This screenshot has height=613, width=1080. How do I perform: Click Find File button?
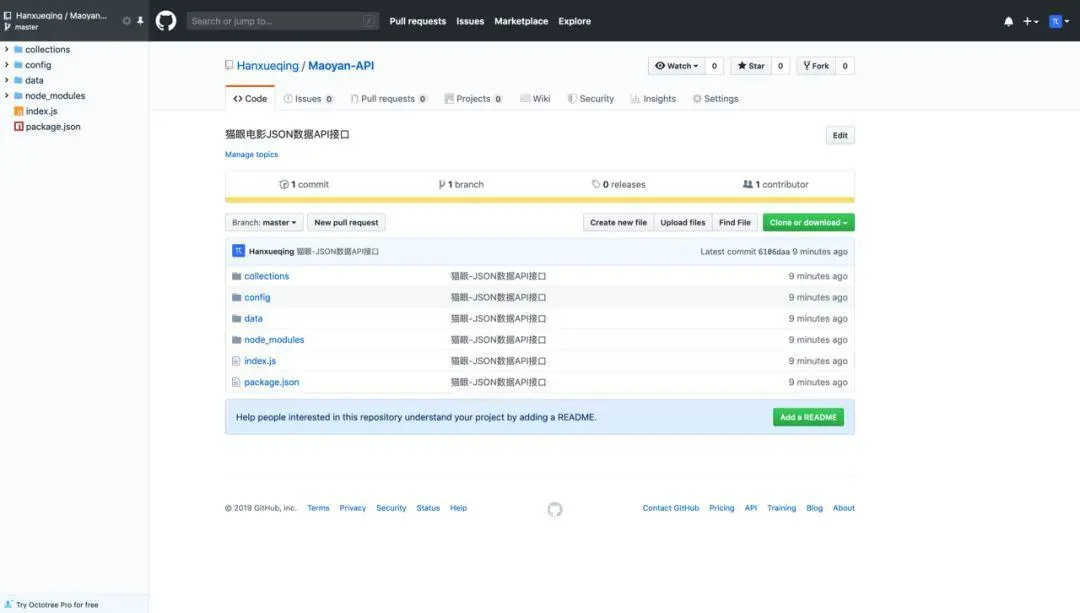tap(734, 222)
